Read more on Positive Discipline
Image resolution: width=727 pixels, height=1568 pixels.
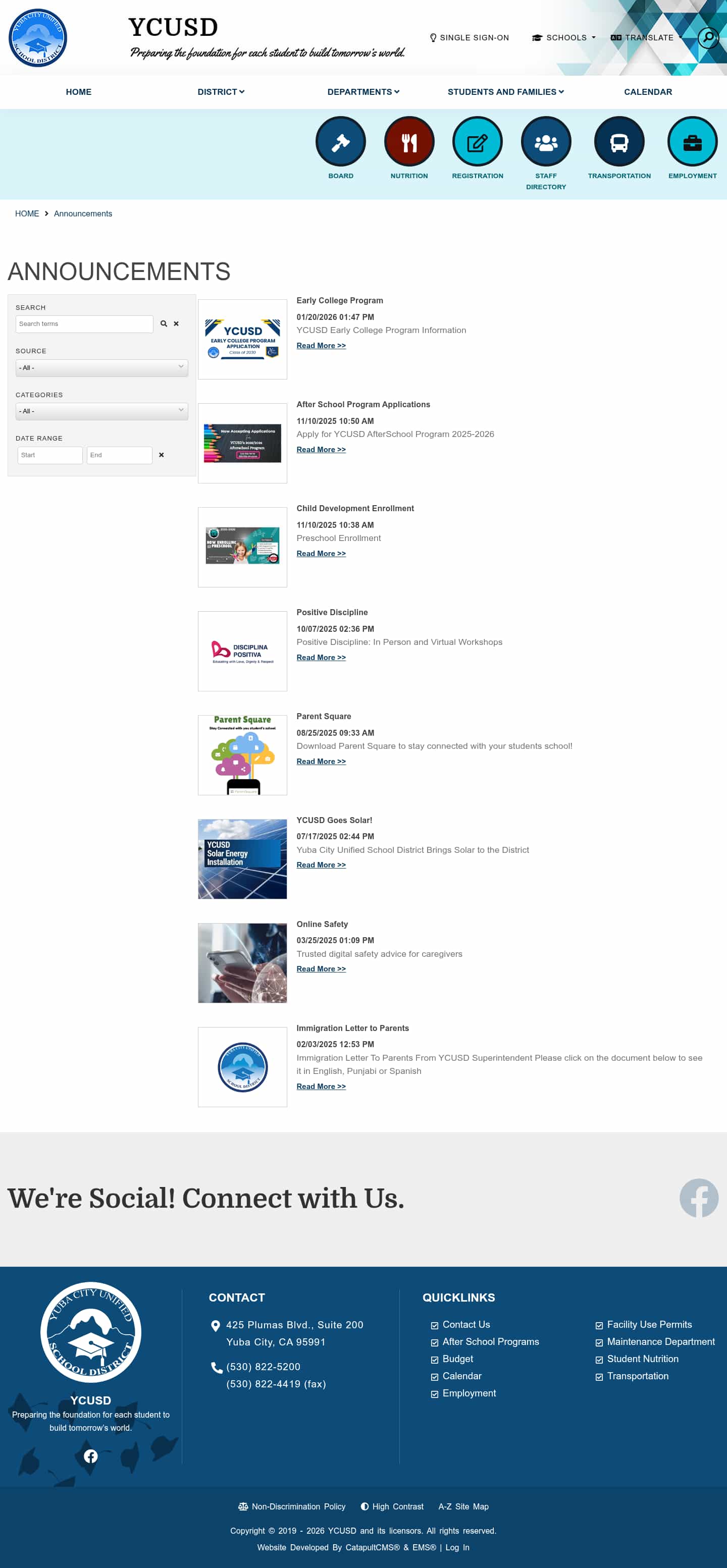pyautogui.click(x=321, y=658)
